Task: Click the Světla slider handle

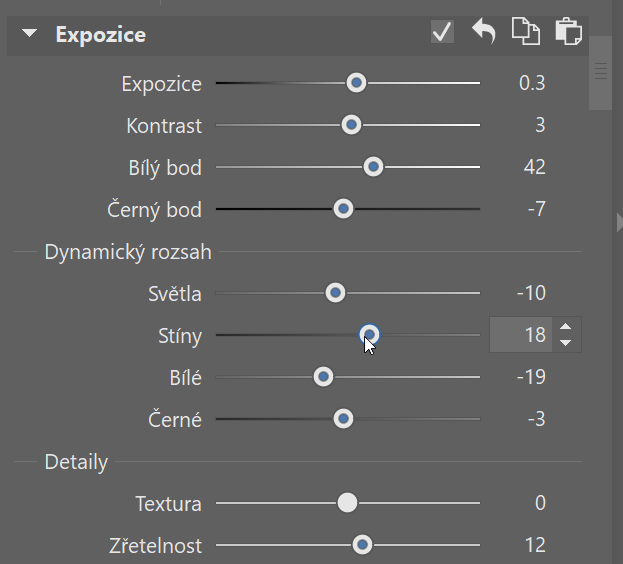Action: point(335,293)
